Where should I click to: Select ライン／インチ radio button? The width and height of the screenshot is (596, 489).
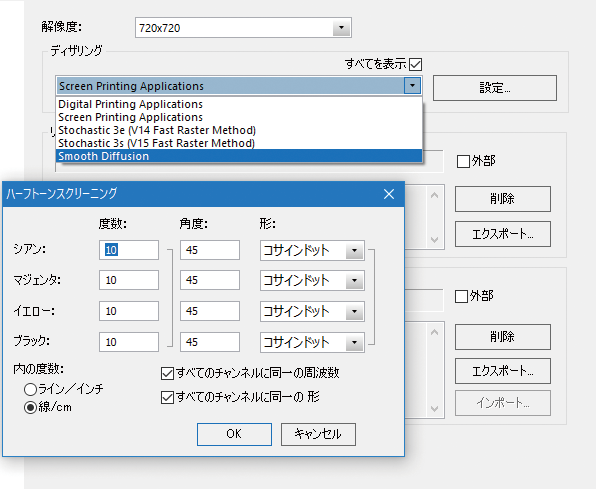[x=30, y=389]
